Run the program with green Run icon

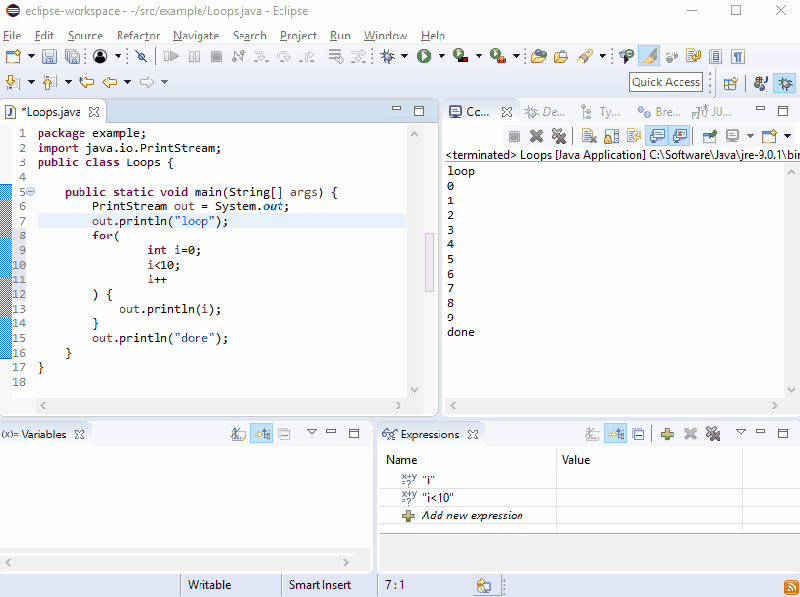tap(424, 56)
